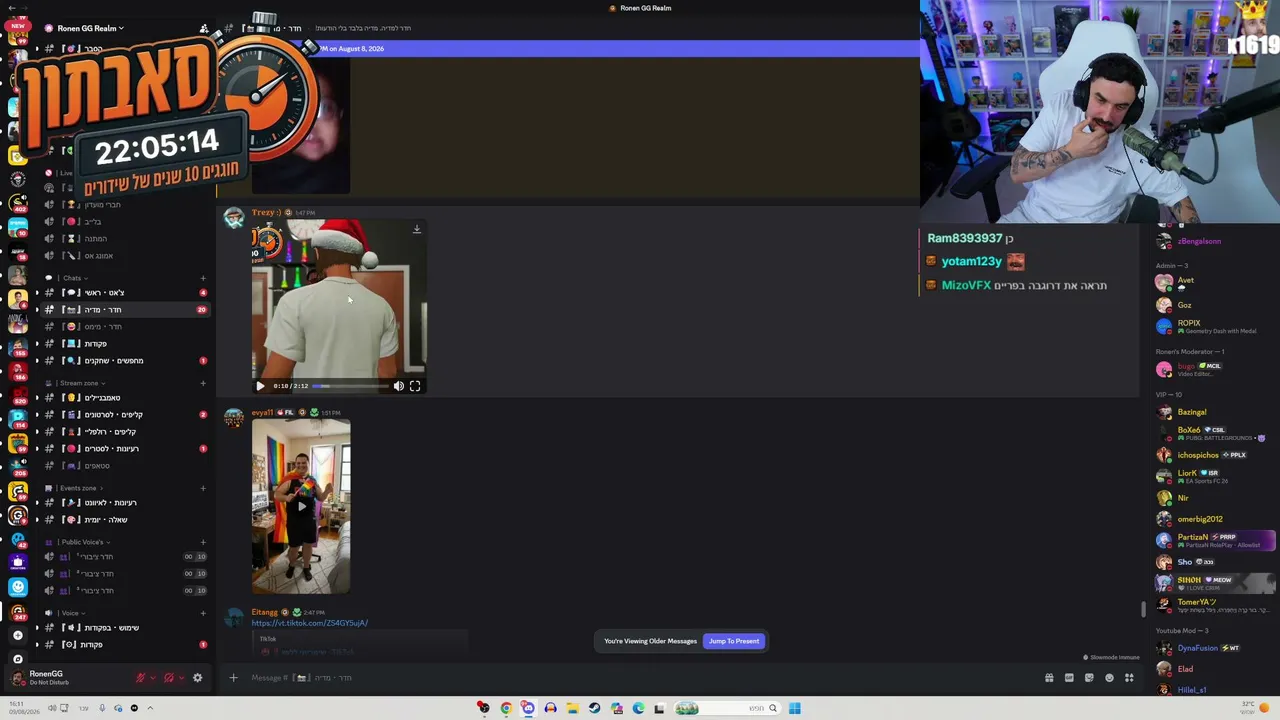This screenshot has height=720, width=1280.
Task: Mute the Trezy video volume
Action: tap(399, 386)
